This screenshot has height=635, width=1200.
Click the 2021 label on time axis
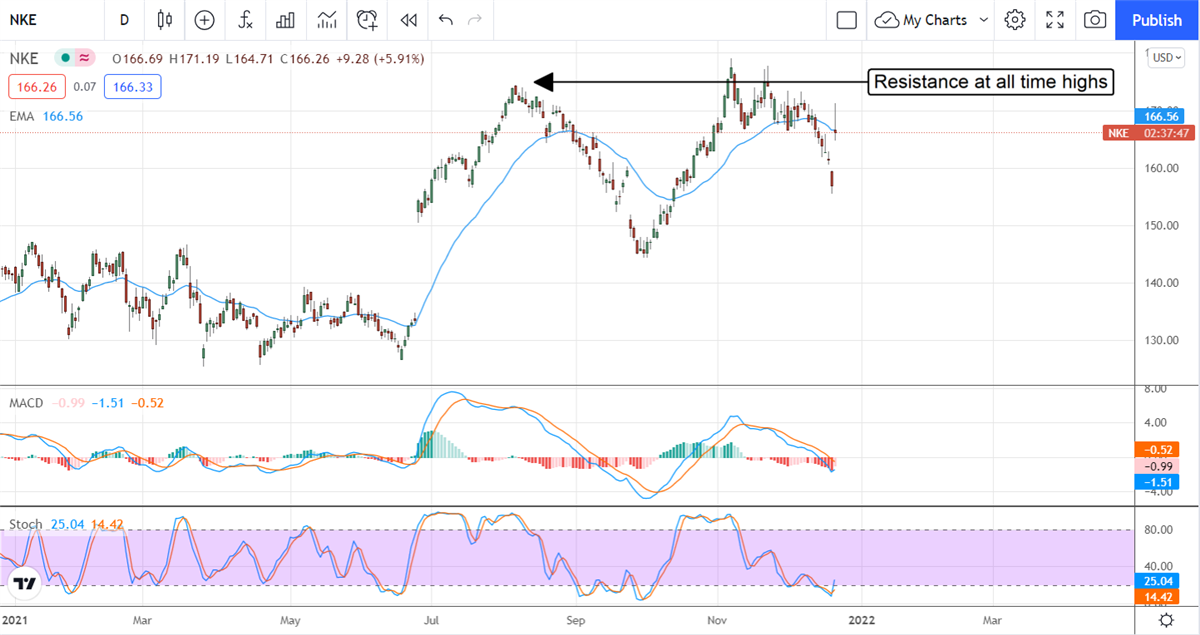click(x=15, y=621)
